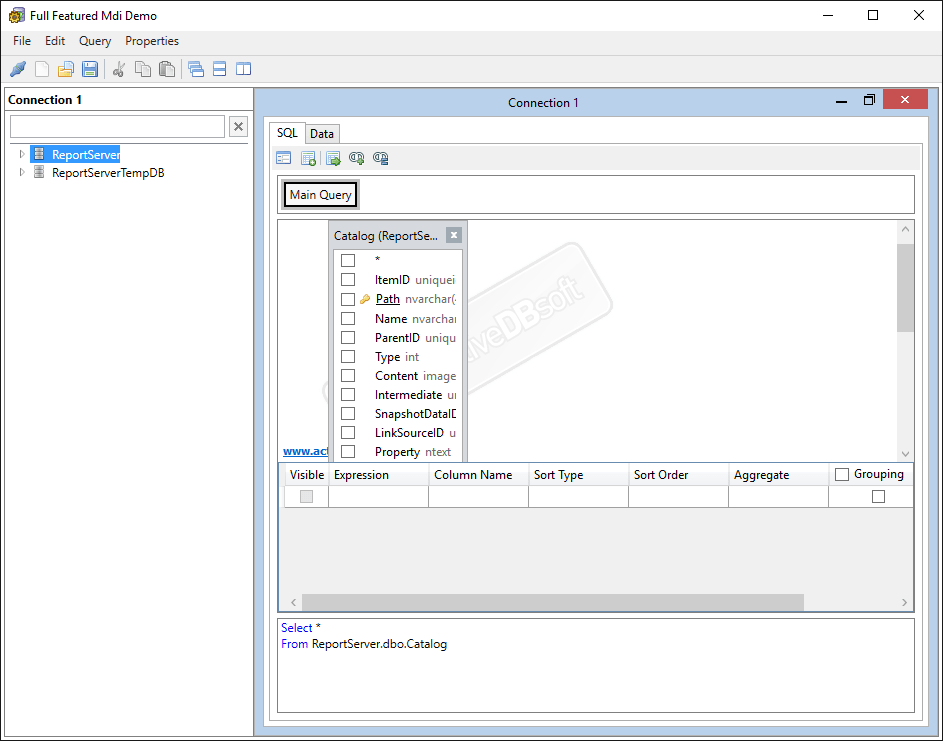Click the query properties panel icon
This screenshot has height=741, width=943.
[283, 158]
